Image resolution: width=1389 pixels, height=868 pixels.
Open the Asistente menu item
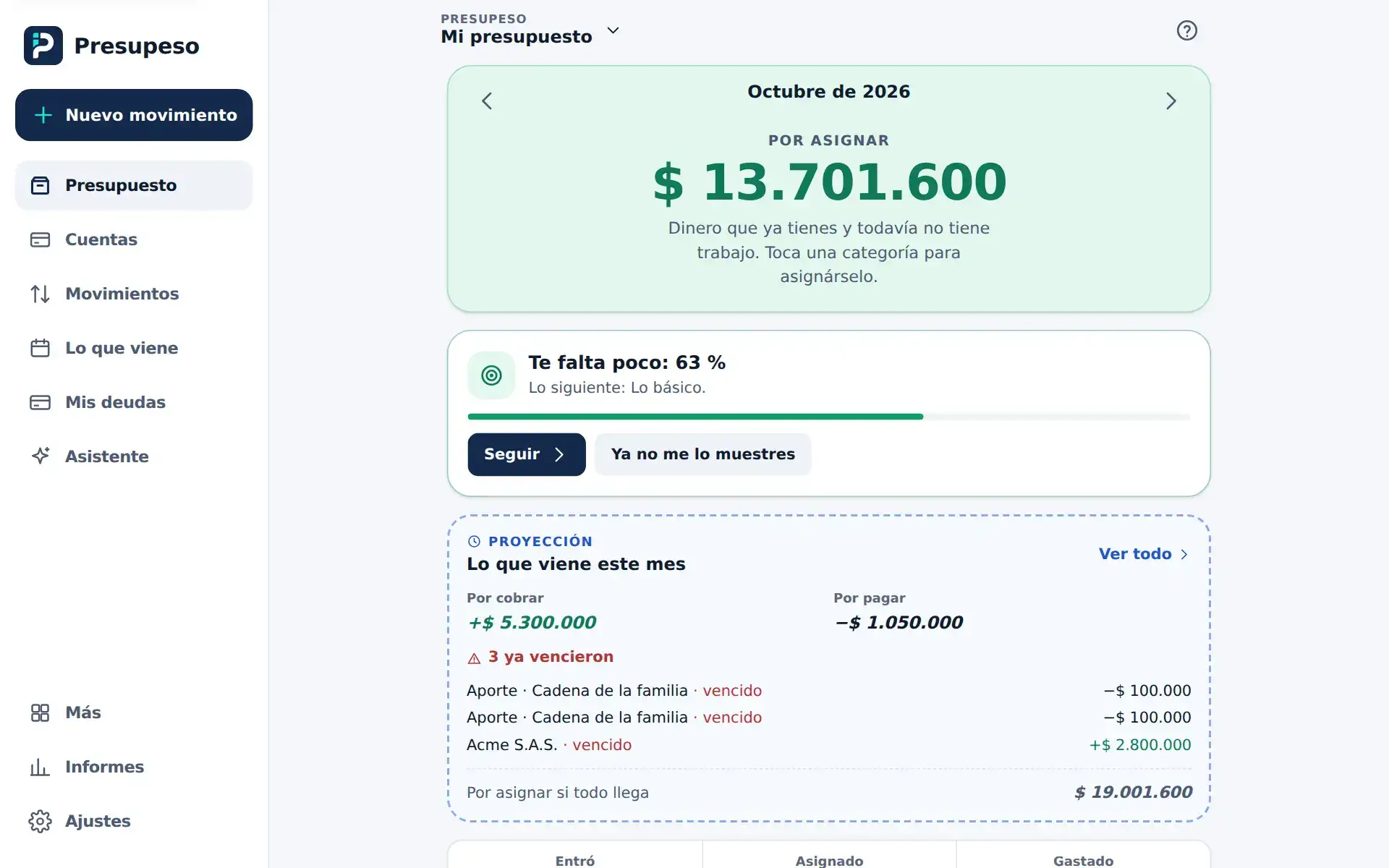134,456
